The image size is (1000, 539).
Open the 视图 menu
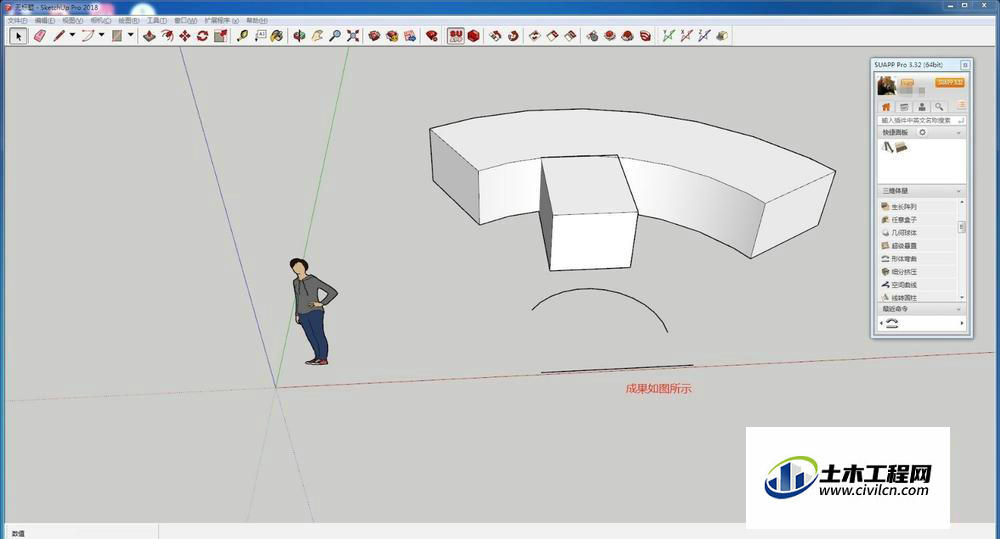[x=73, y=20]
